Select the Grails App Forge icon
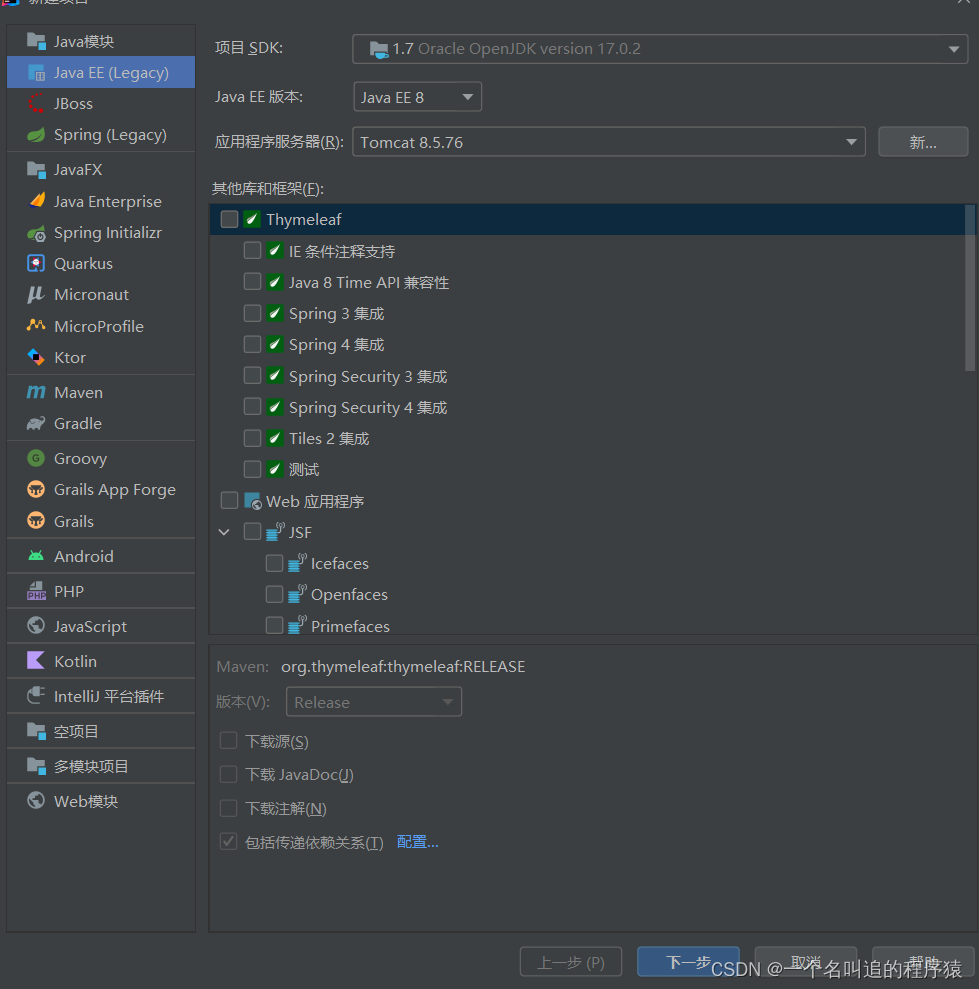 tap(36, 489)
